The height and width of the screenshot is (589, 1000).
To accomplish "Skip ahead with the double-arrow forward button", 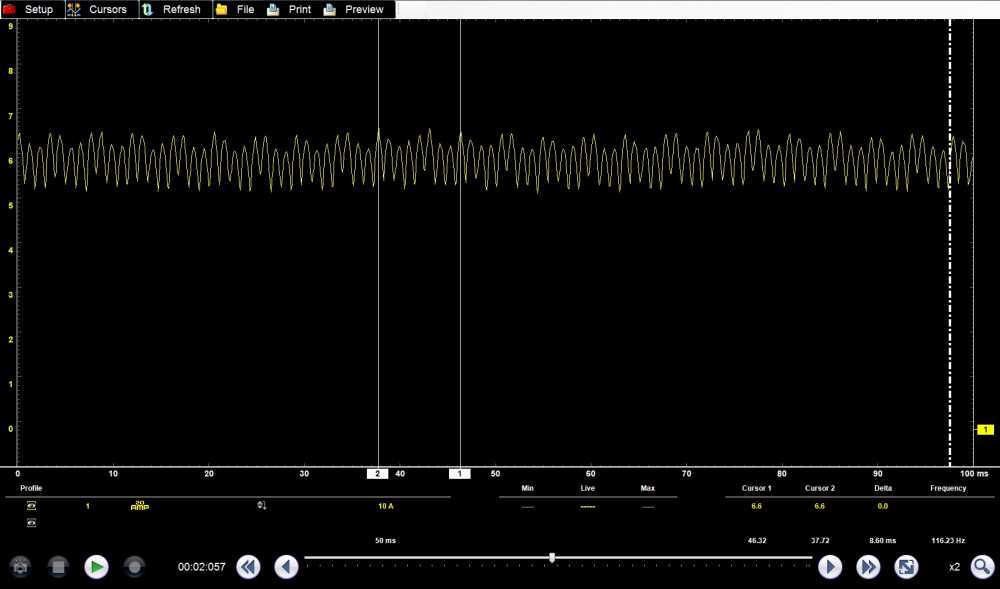I will click(868, 567).
